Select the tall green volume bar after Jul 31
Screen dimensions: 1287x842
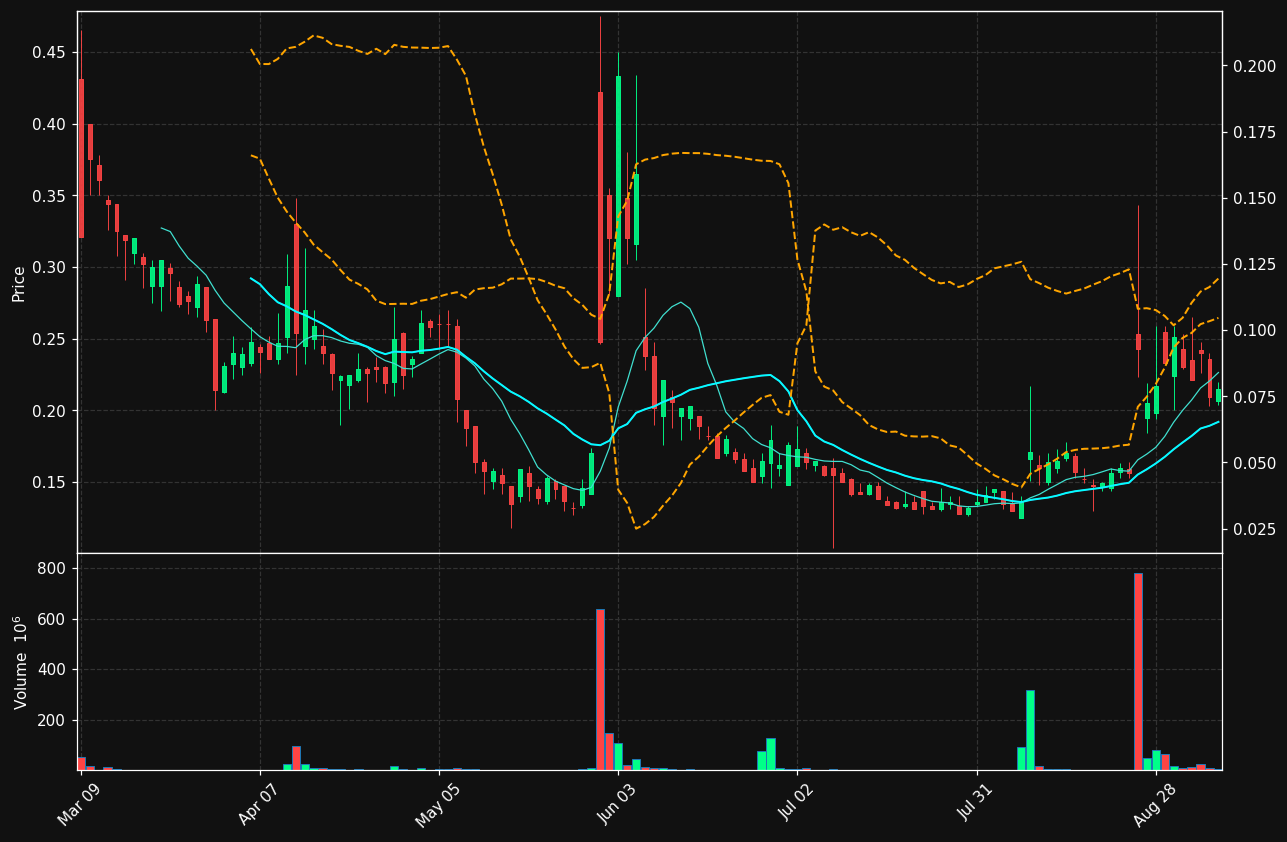click(1030, 730)
